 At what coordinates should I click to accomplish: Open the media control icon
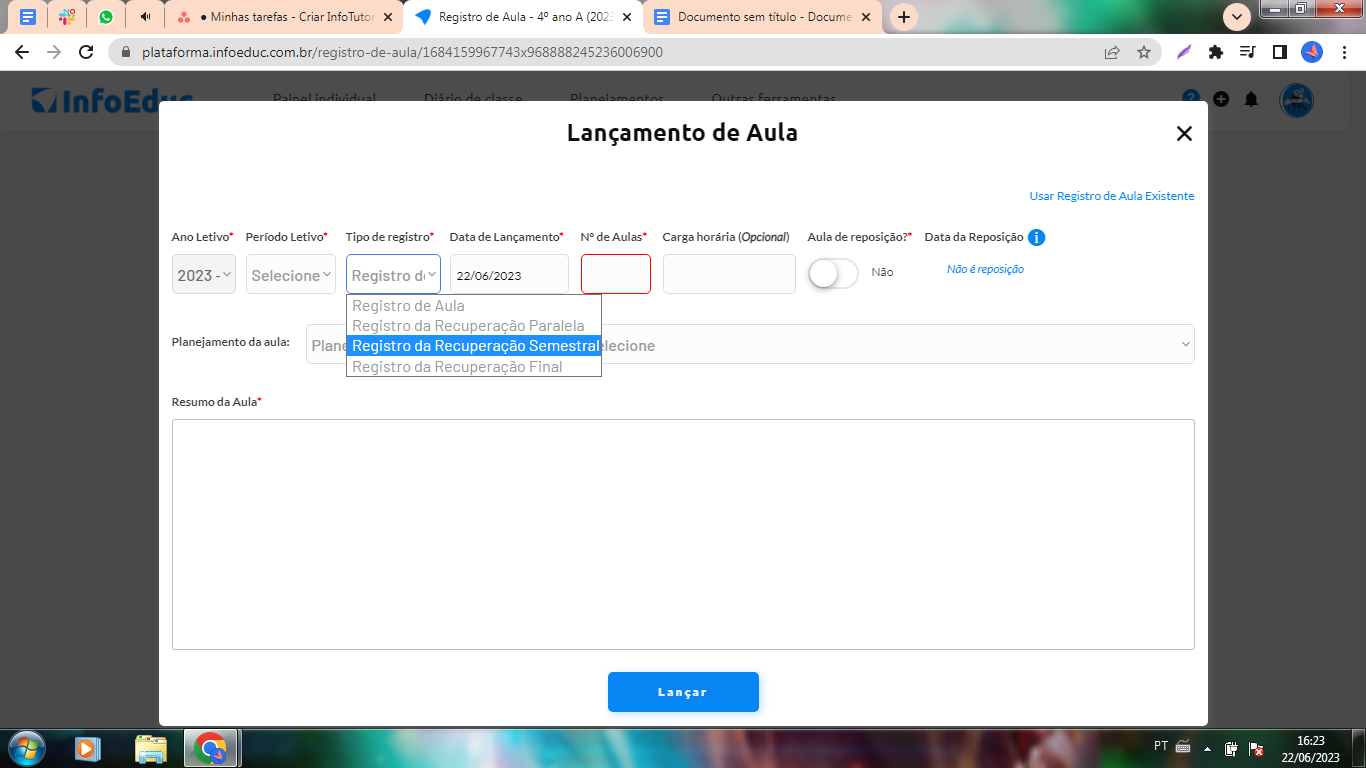pyautogui.click(x=1247, y=52)
